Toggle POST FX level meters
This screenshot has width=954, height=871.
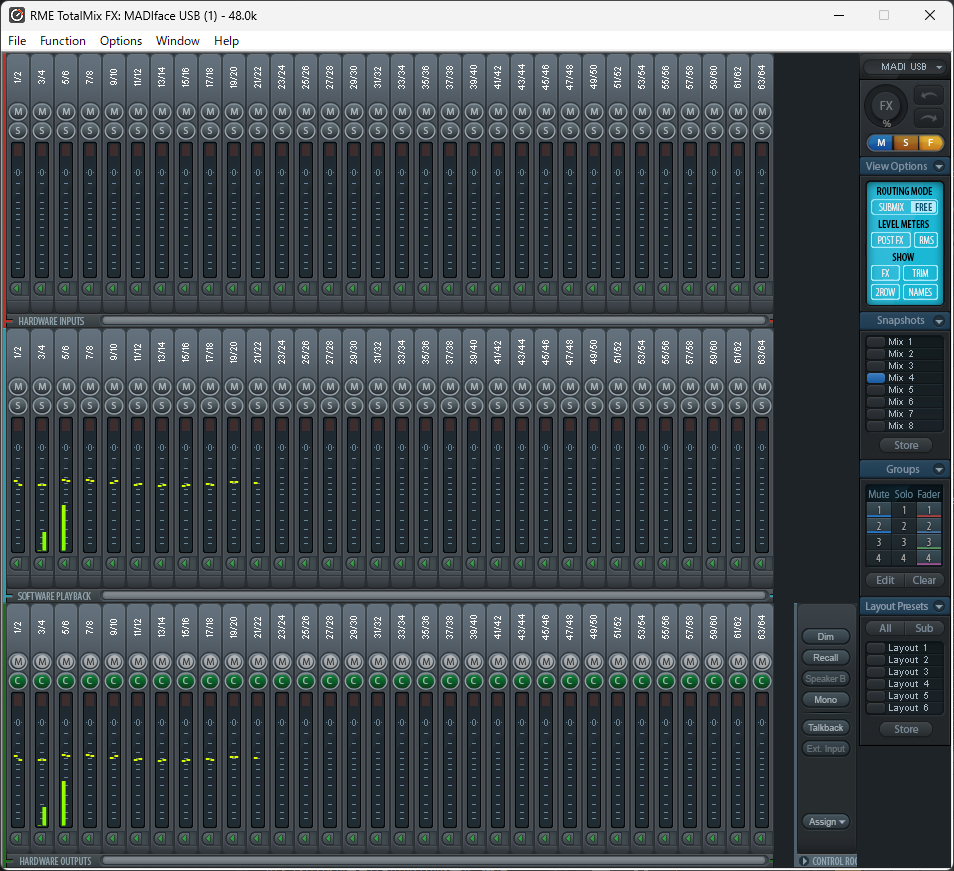890,240
